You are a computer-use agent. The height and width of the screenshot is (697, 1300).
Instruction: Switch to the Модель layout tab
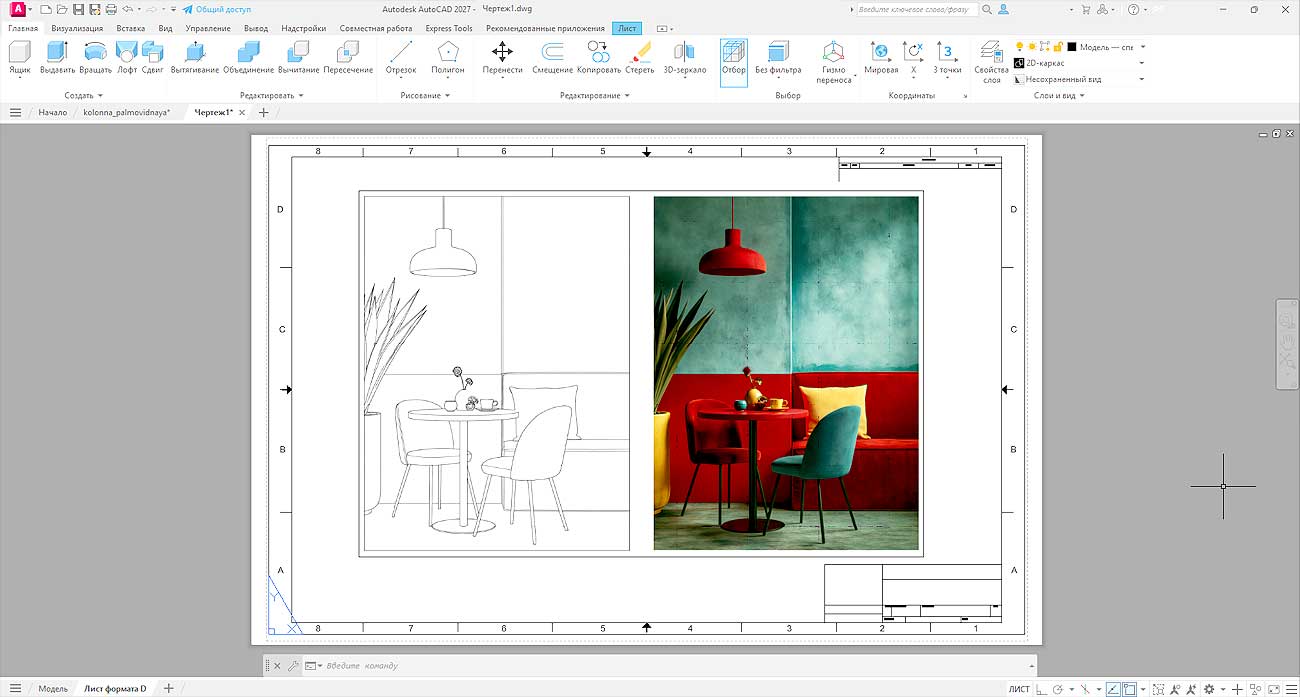53,689
